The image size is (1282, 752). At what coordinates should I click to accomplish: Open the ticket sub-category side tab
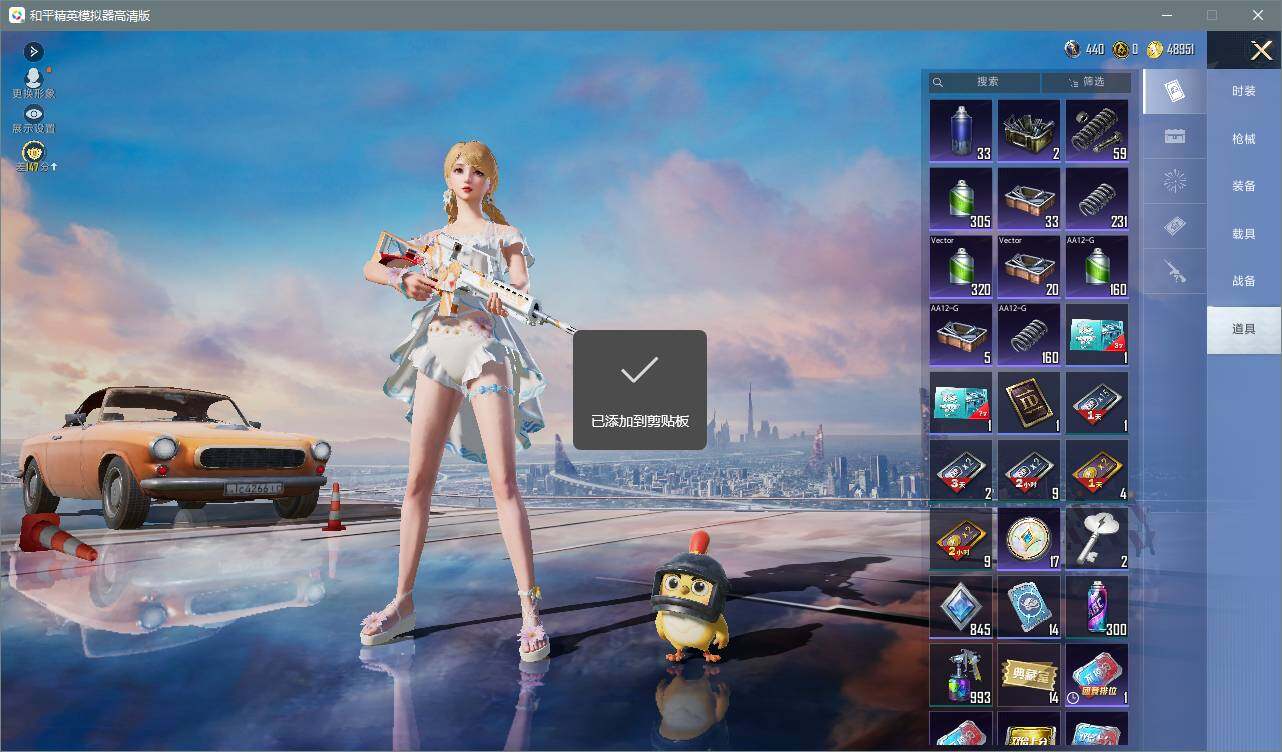1175,227
